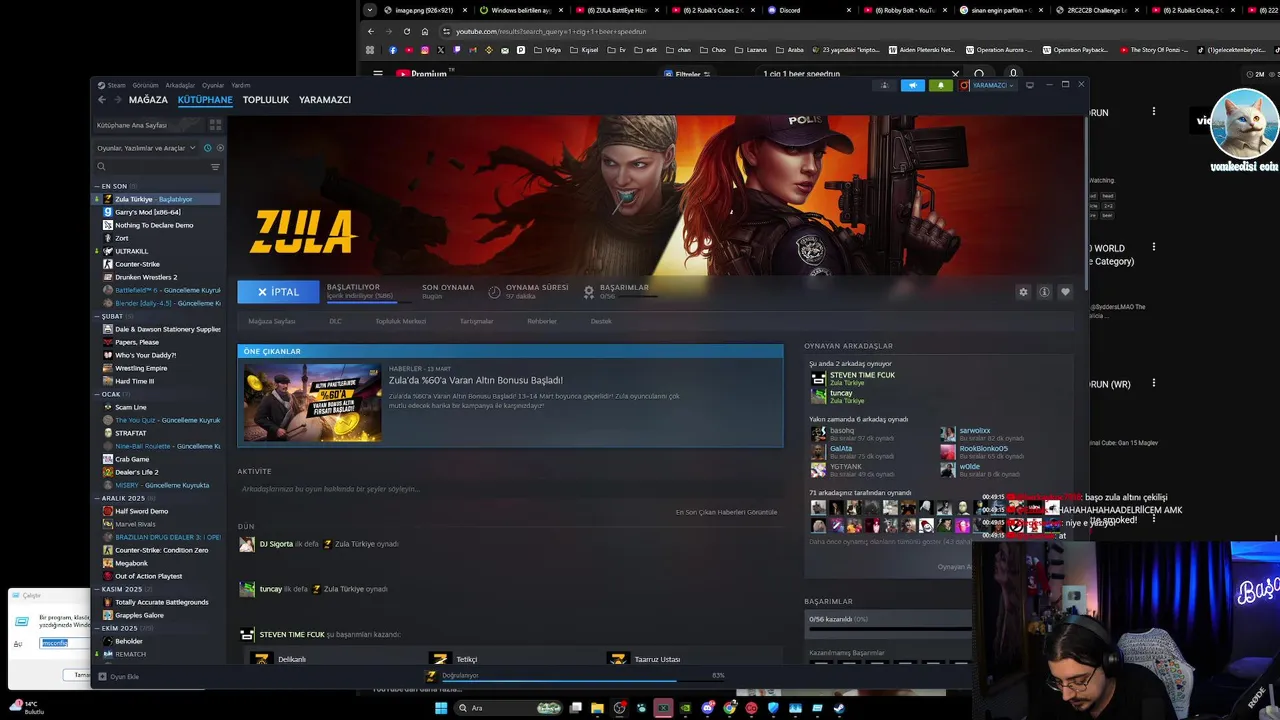Open YARAMAZCI profile tab
1280x720 pixels.
pyautogui.click(x=325, y=100)
